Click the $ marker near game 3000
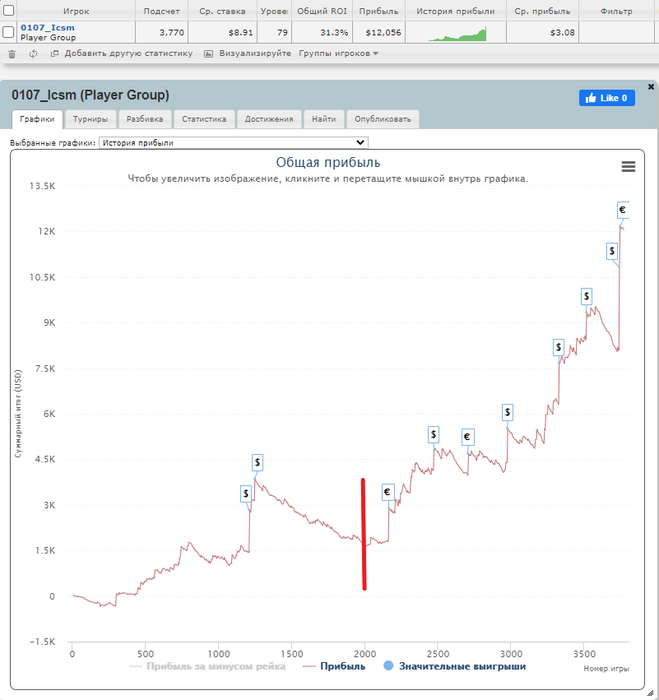 pyautogui.click(x=507, y=412)
